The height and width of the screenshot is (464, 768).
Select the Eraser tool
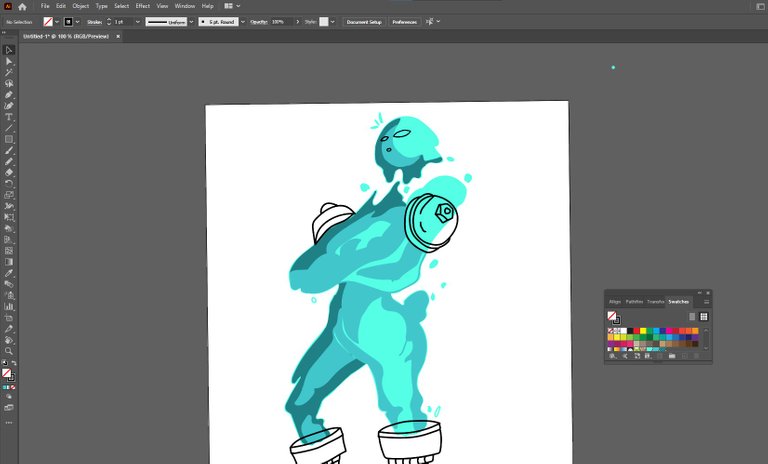click(9, 172)
